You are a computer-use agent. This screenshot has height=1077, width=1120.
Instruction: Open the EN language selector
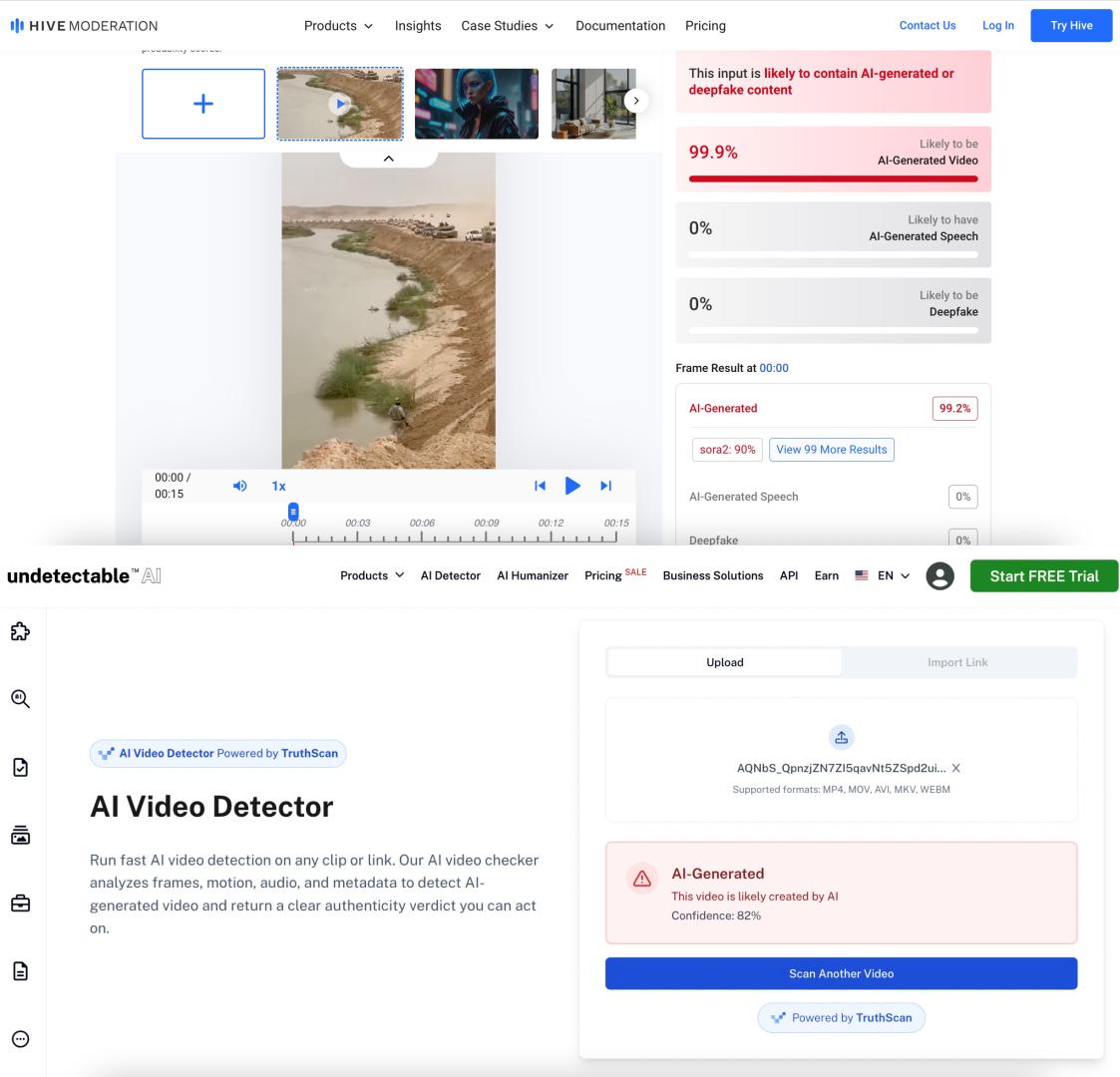pos(883,575)
